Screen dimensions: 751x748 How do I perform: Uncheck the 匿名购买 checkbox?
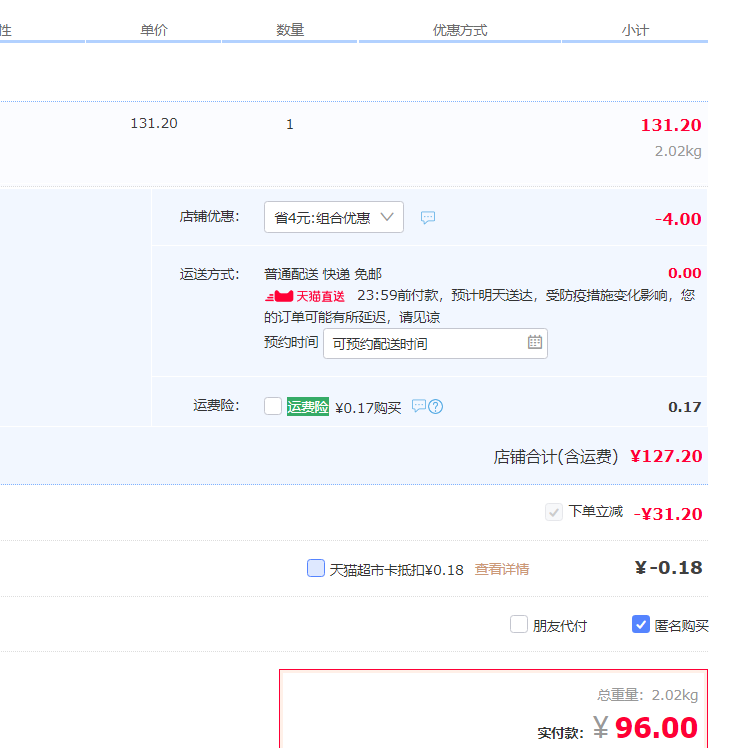coord(641,625)
